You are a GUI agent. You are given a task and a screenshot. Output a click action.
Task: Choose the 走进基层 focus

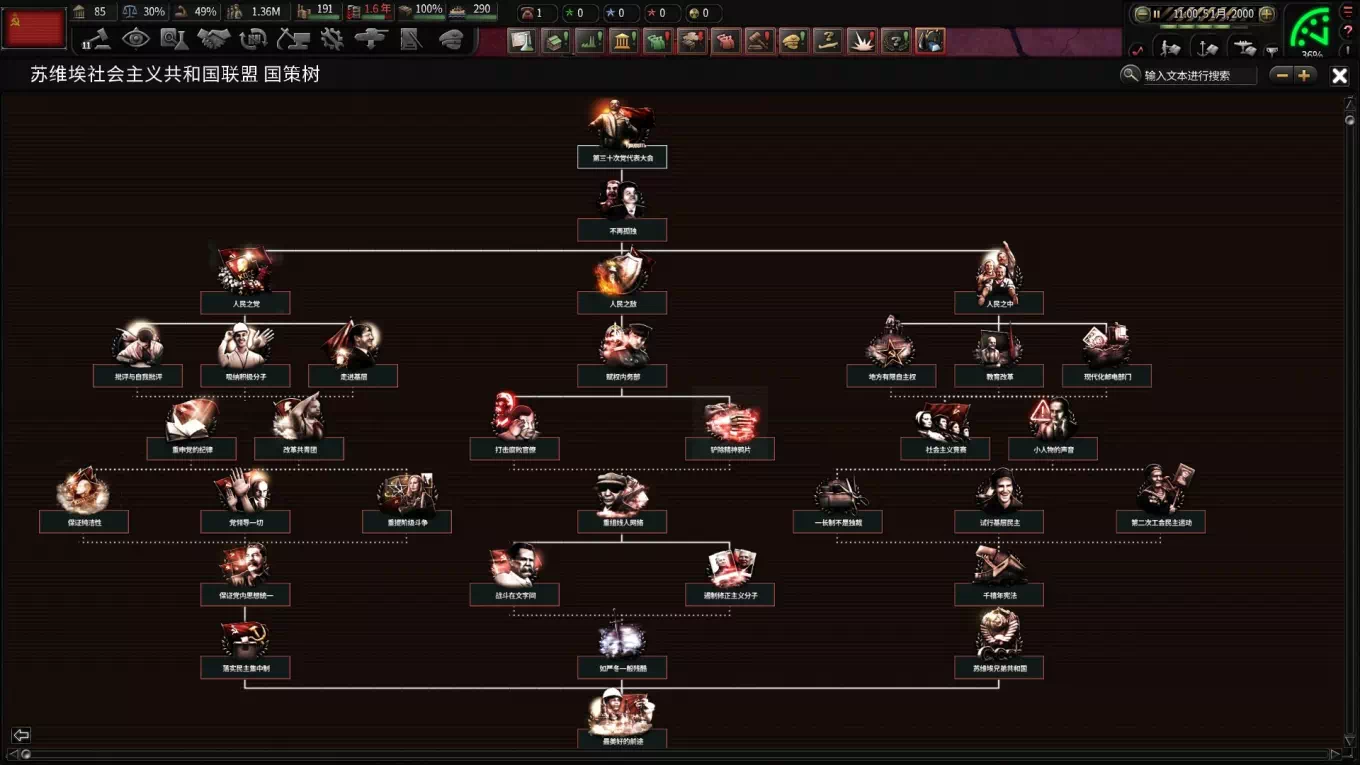[353, 376]
